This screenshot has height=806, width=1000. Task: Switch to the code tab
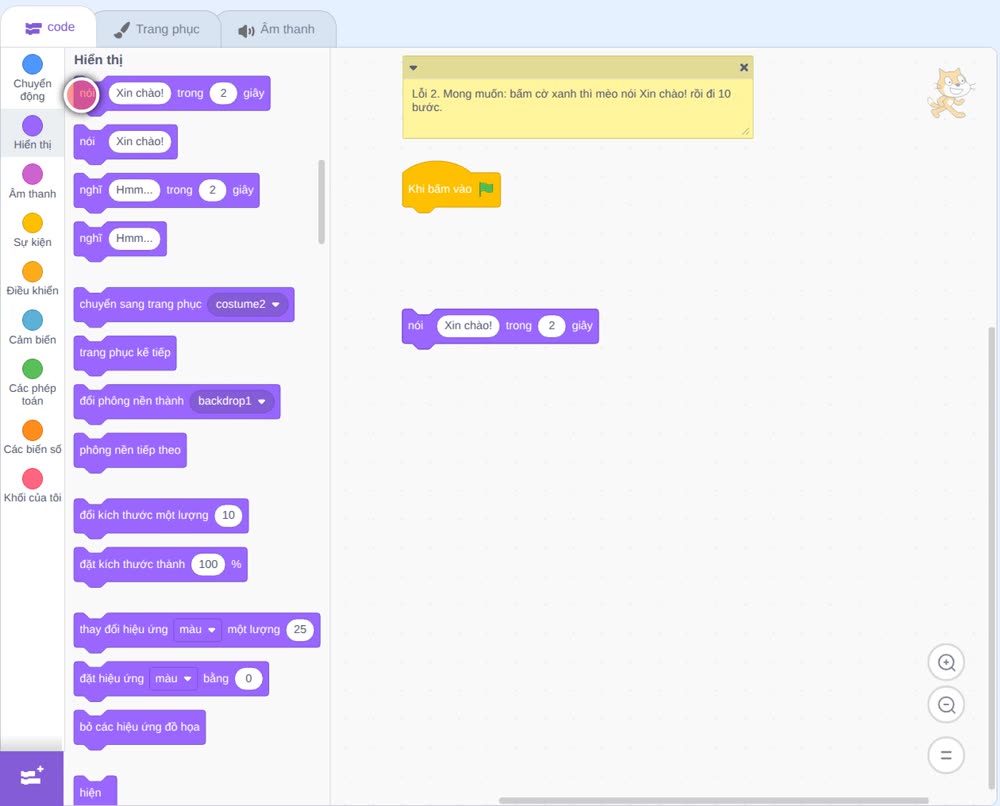(49, 27)
